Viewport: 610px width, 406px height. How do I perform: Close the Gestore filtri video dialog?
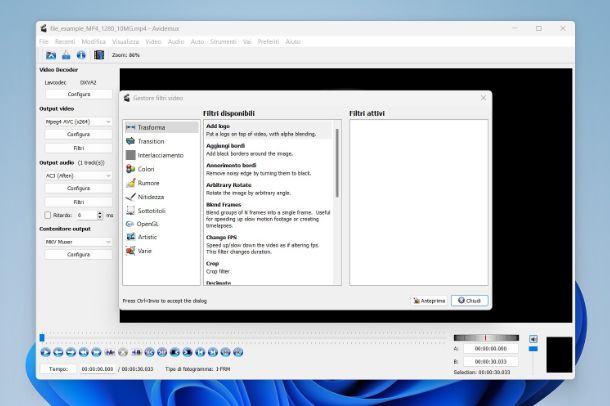click(483, 98)
